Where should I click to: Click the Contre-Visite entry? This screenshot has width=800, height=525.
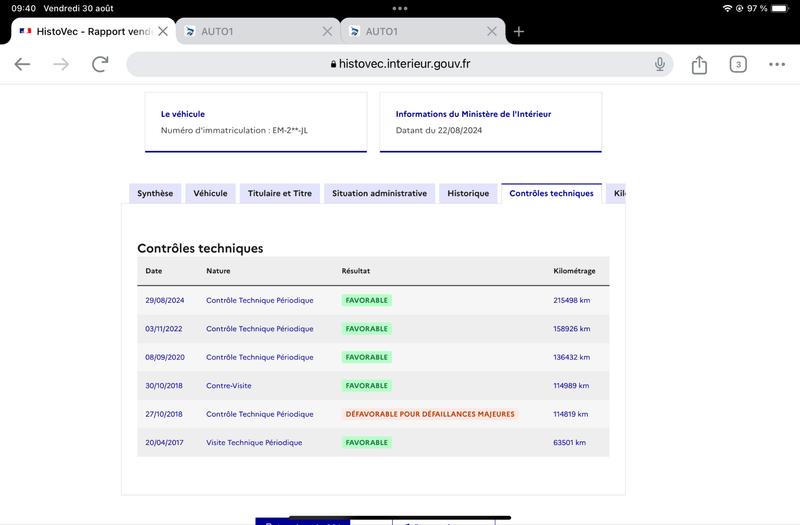[x=229, y=386]
